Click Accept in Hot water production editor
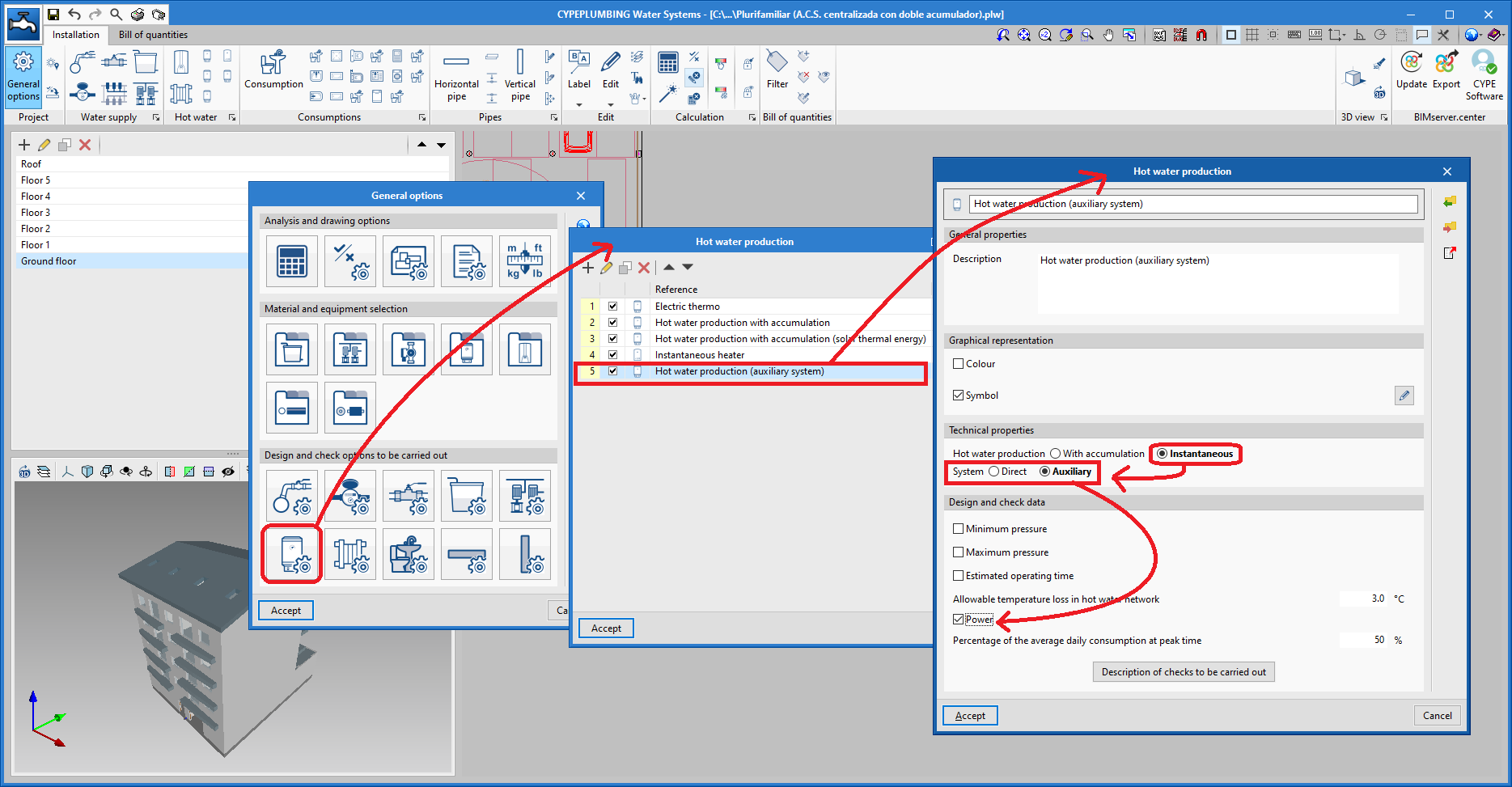The width and height of the screenshot is (1512, 787). click(970, 716)
